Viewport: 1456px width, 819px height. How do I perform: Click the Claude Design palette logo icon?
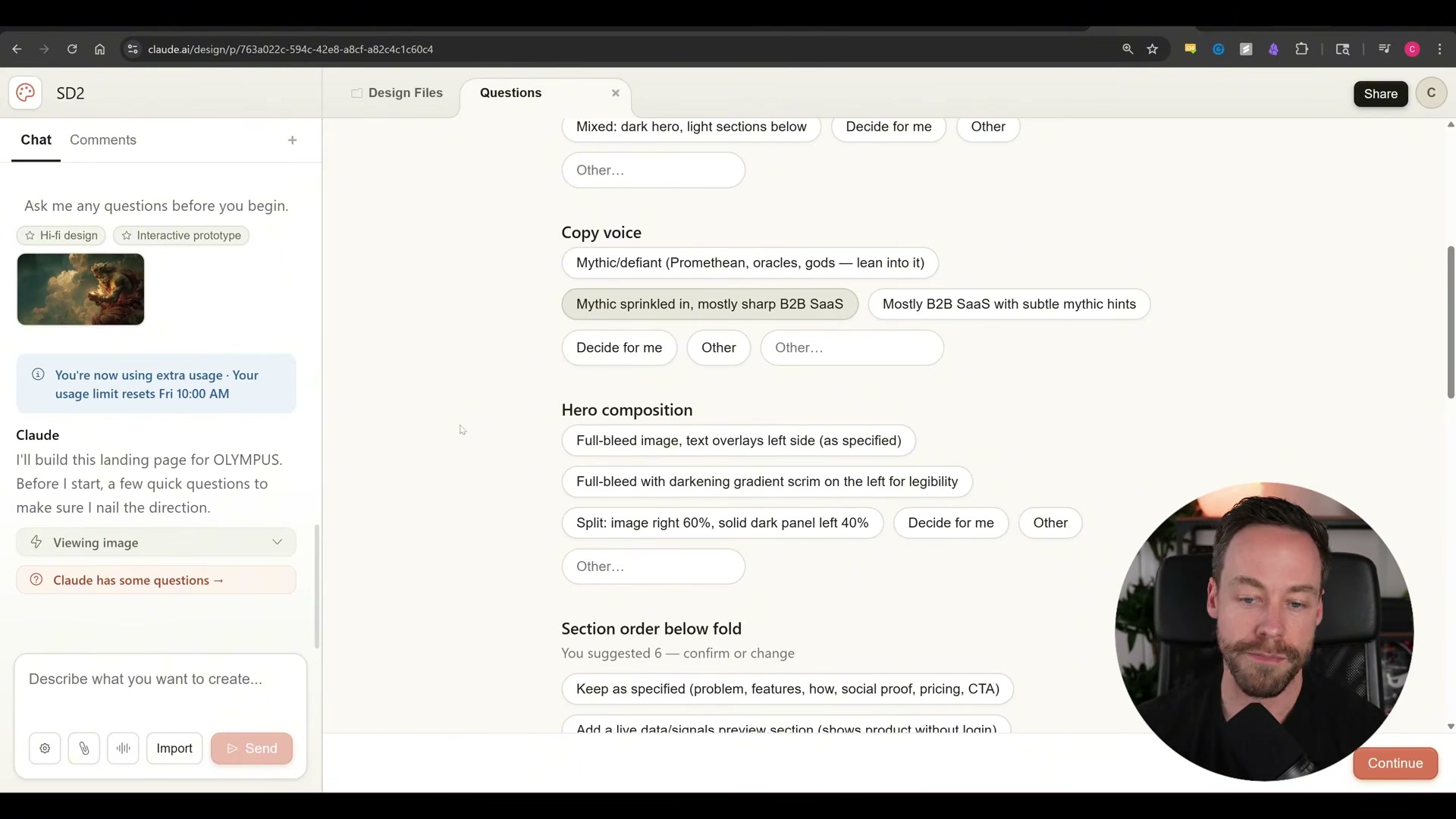tap(25, 93)
